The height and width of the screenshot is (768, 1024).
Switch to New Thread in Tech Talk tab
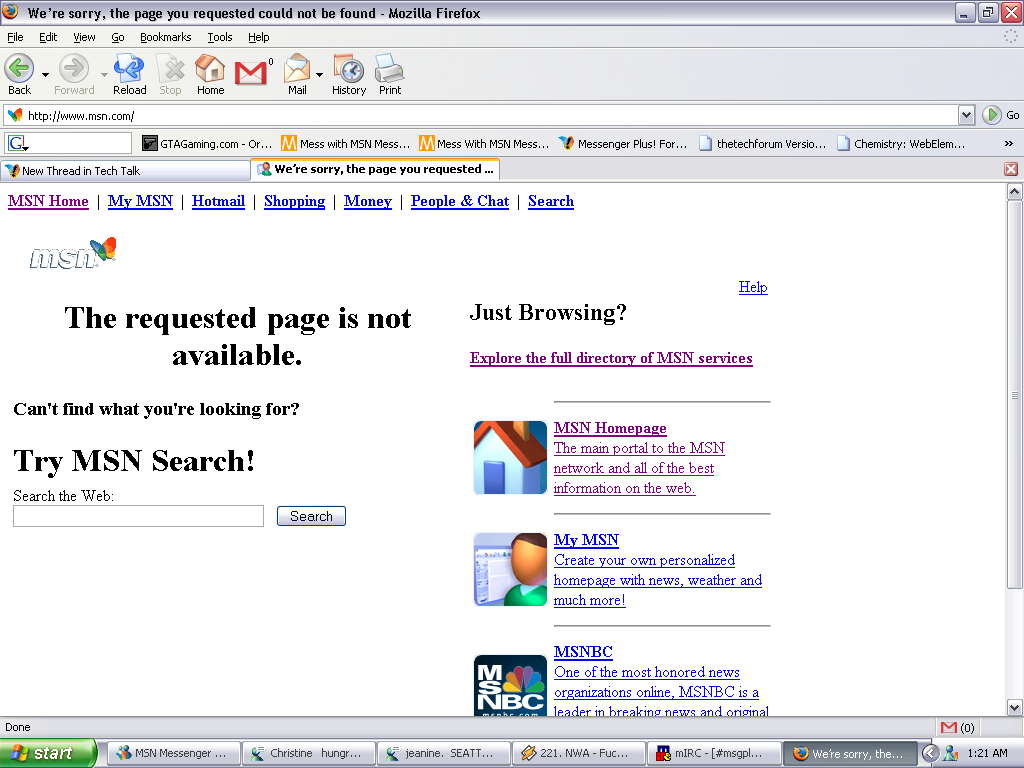coord(125,170)
